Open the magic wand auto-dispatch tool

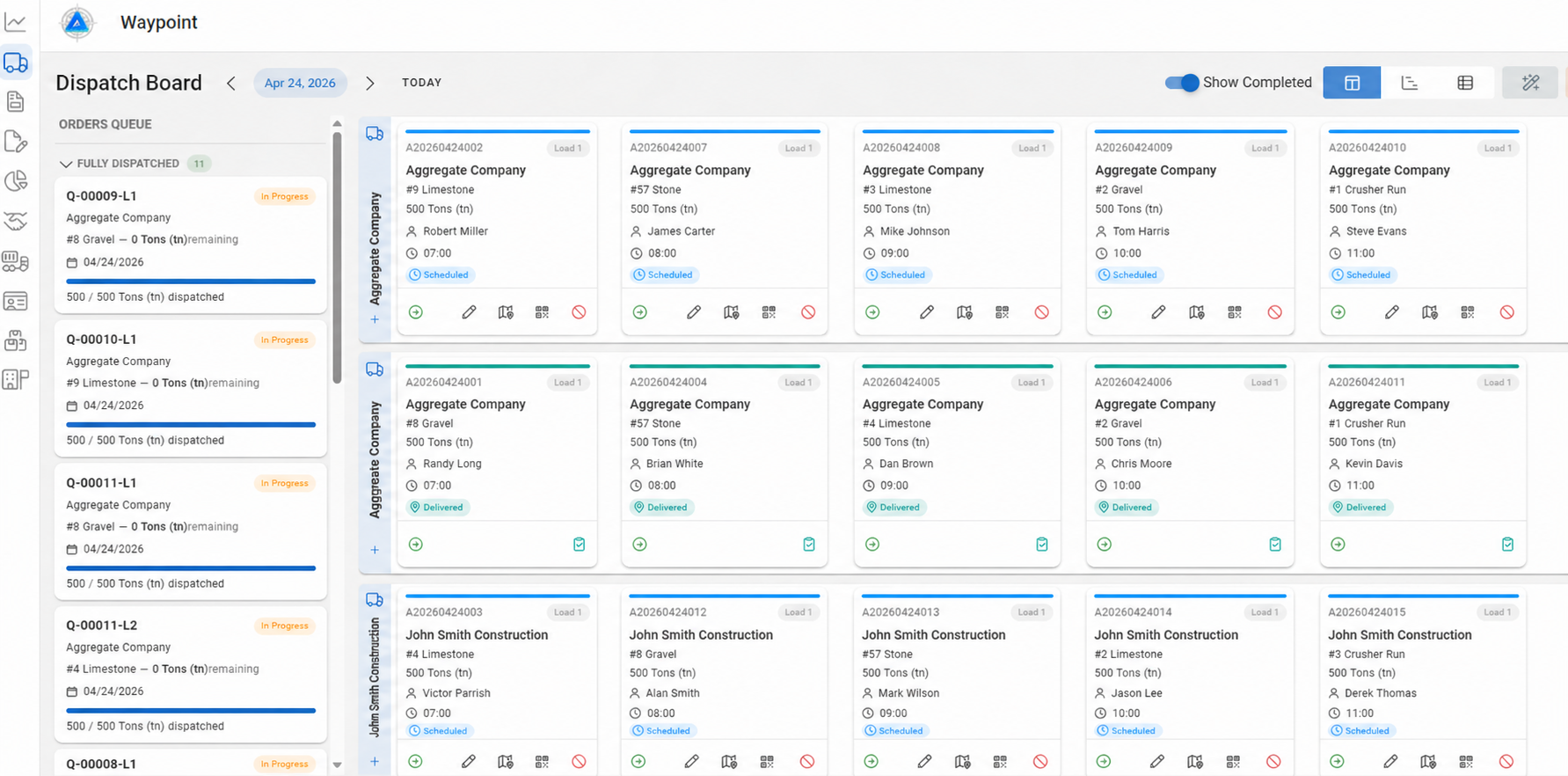pyautogui.click(x=1530, y=83)
